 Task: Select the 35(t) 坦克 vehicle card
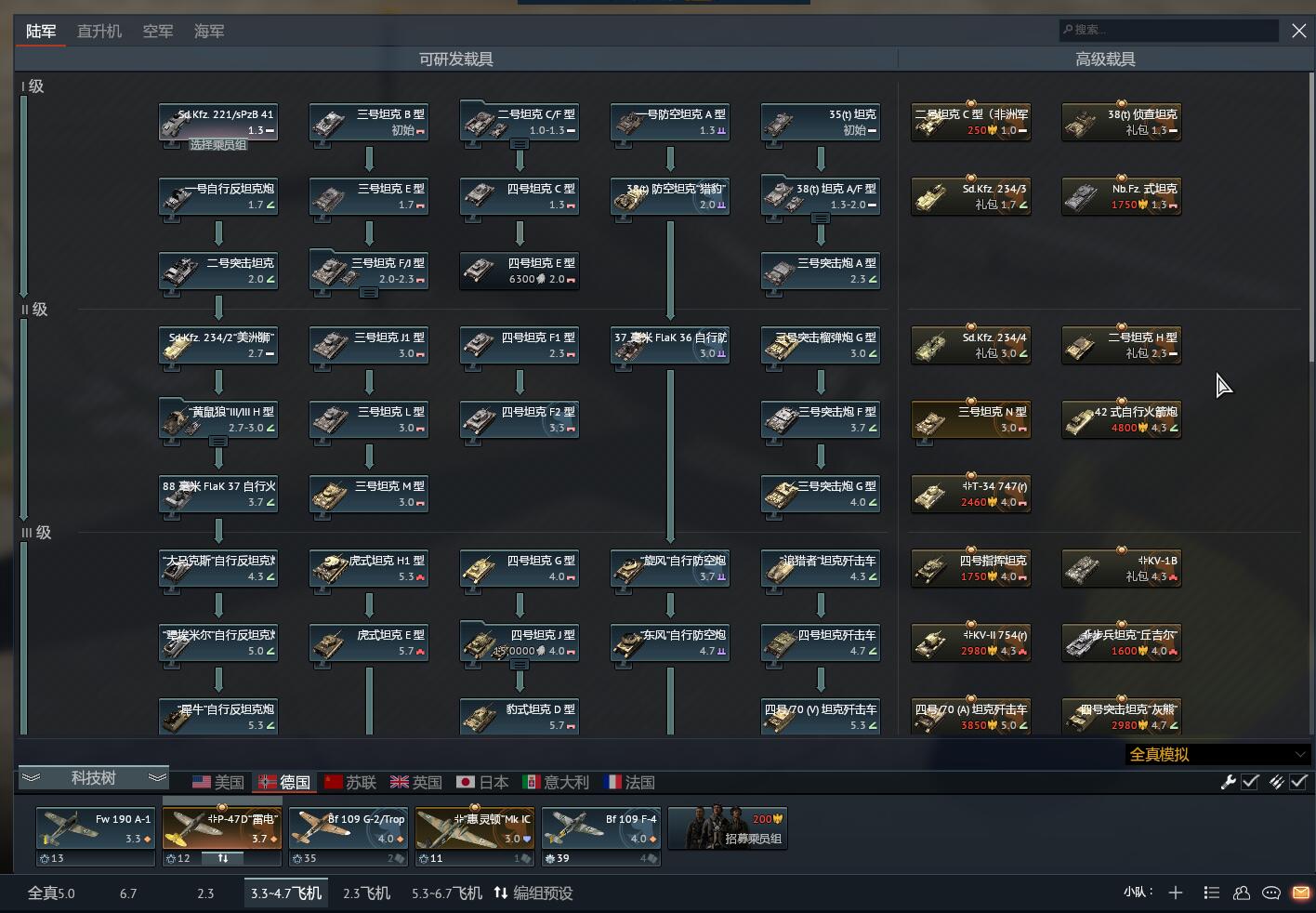821,122
